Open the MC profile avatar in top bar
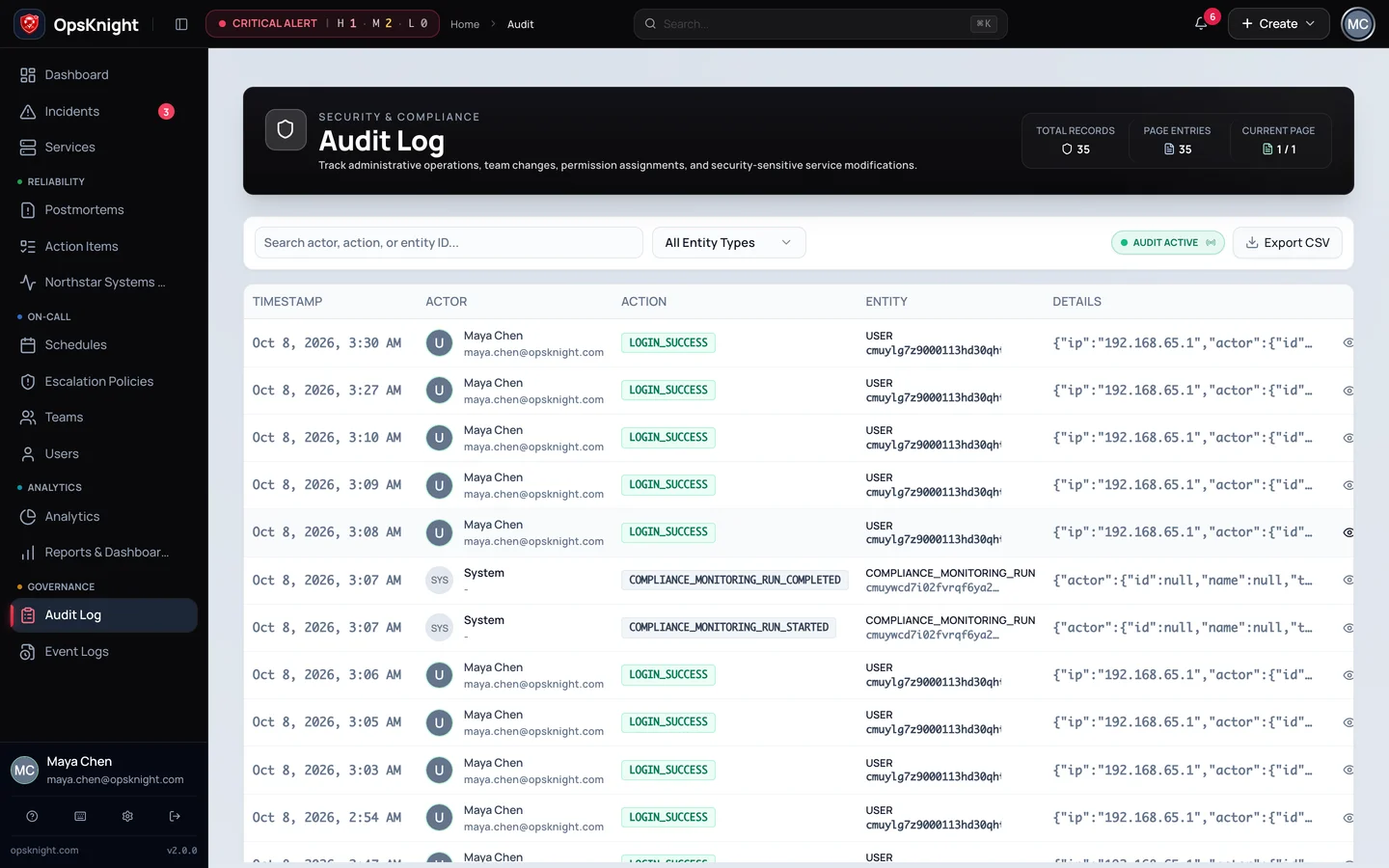The height and width of the screenshot is (868, 1389). 1358,24
